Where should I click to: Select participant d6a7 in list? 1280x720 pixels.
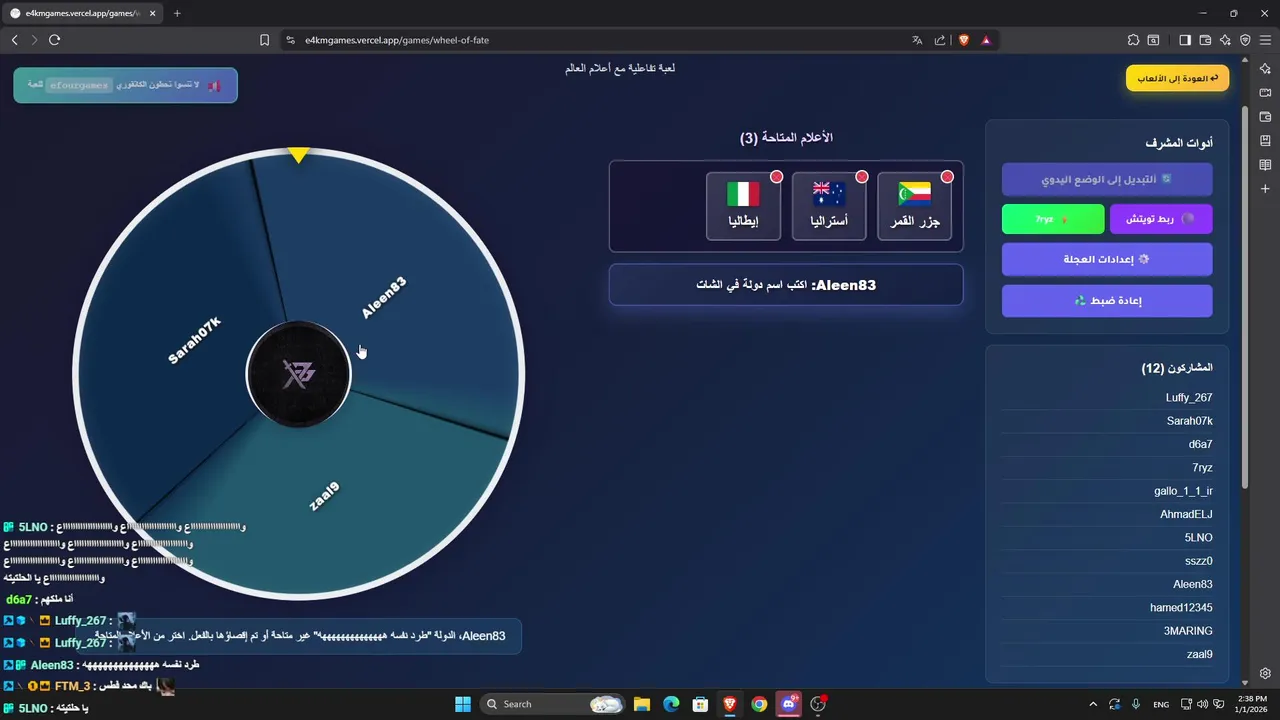tap(1107, 444)
